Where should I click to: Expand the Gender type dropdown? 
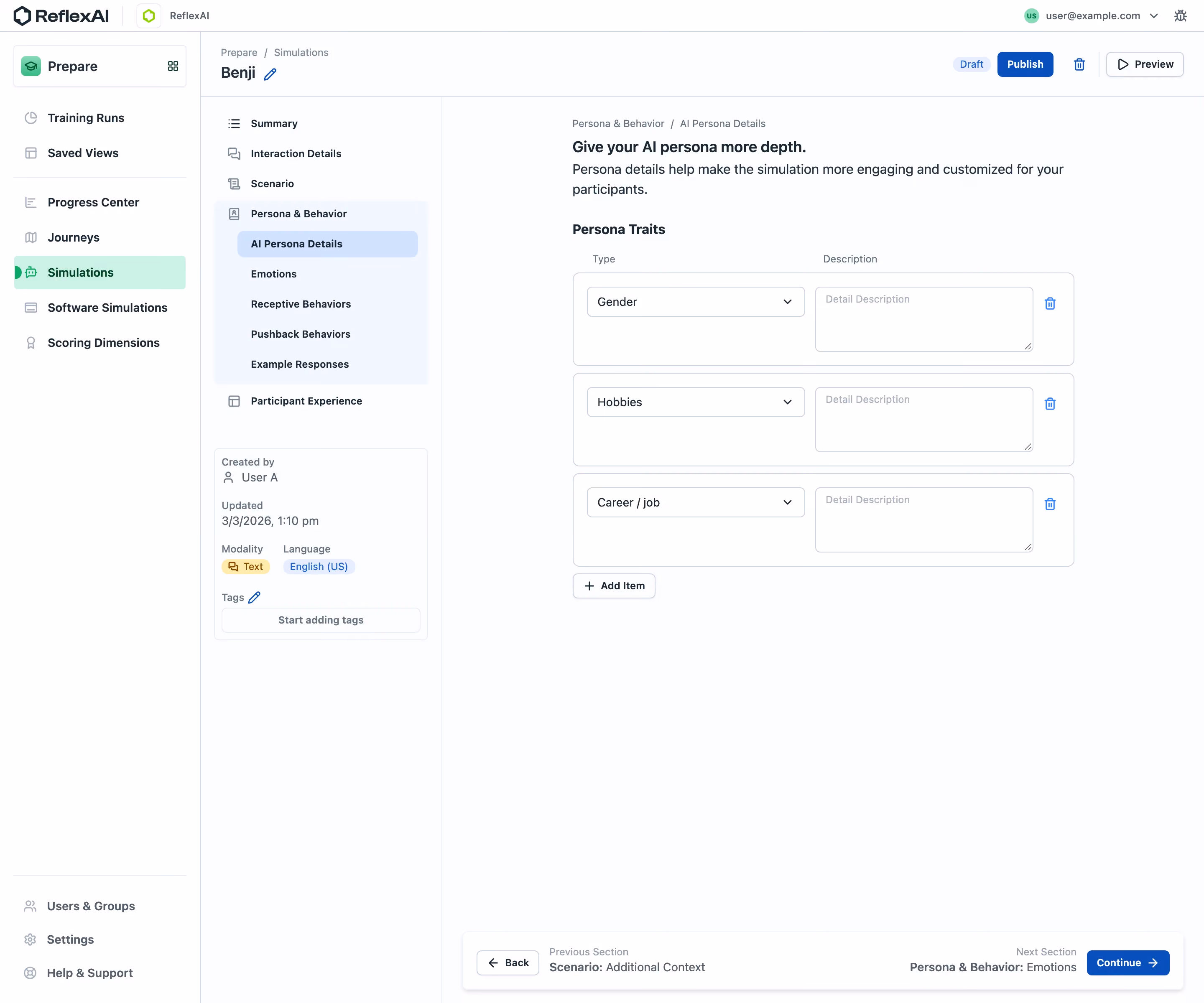(x=696, y=302)
